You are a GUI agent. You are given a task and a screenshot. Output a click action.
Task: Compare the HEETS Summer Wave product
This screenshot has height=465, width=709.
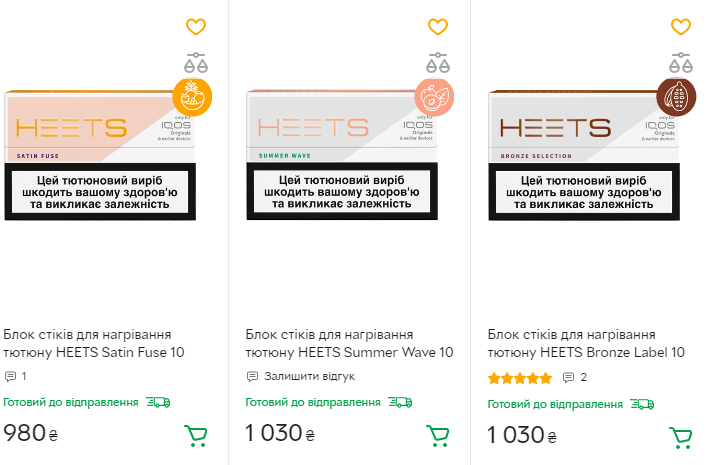click(438, 61)
